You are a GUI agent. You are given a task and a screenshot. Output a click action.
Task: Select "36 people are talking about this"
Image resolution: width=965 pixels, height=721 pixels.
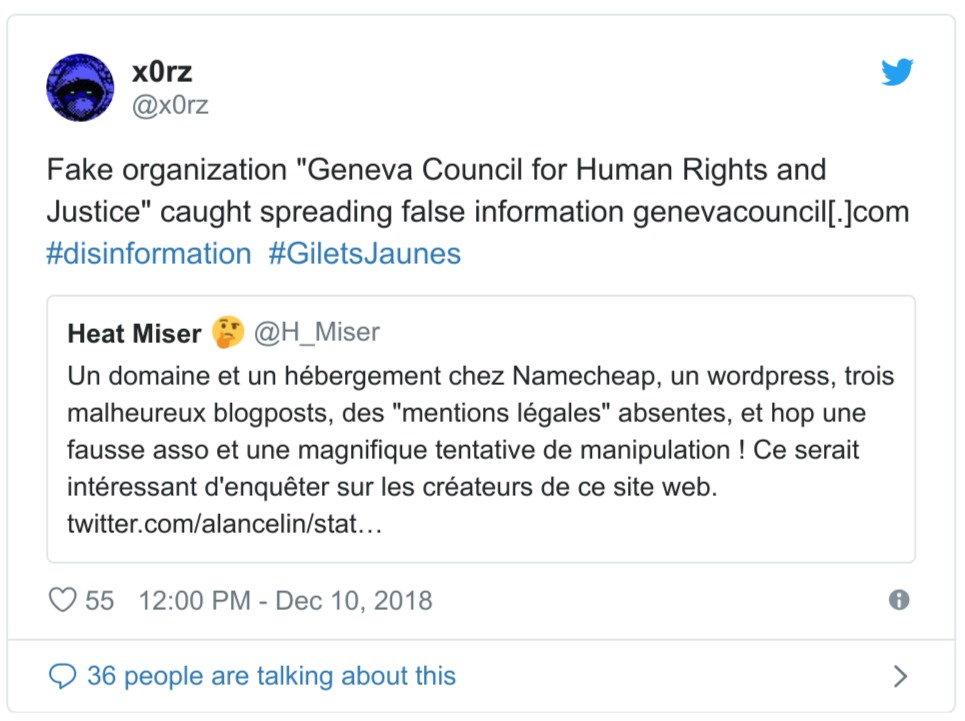tap(271, 676)
